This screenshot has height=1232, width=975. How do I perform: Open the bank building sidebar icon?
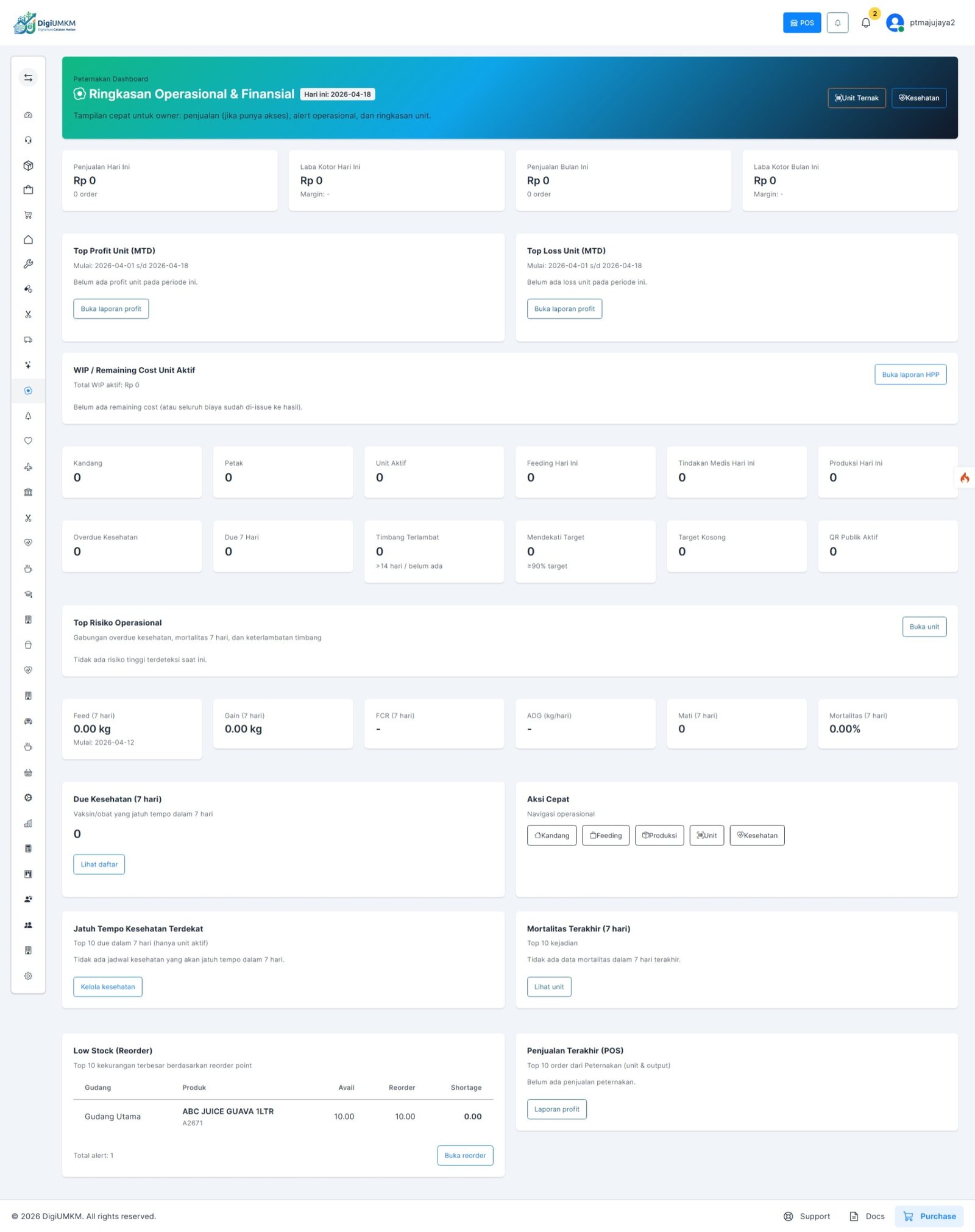[x=28, y=492]
